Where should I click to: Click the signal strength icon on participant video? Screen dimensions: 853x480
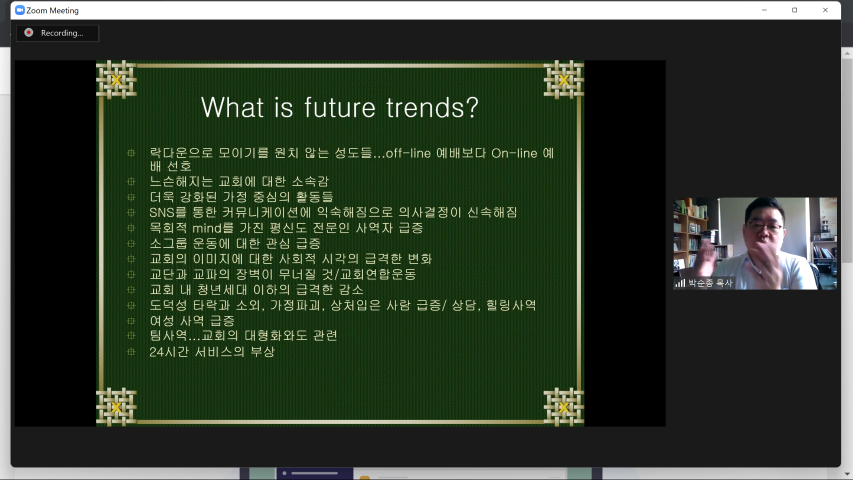pyautogui.click(x=680, y=283)
